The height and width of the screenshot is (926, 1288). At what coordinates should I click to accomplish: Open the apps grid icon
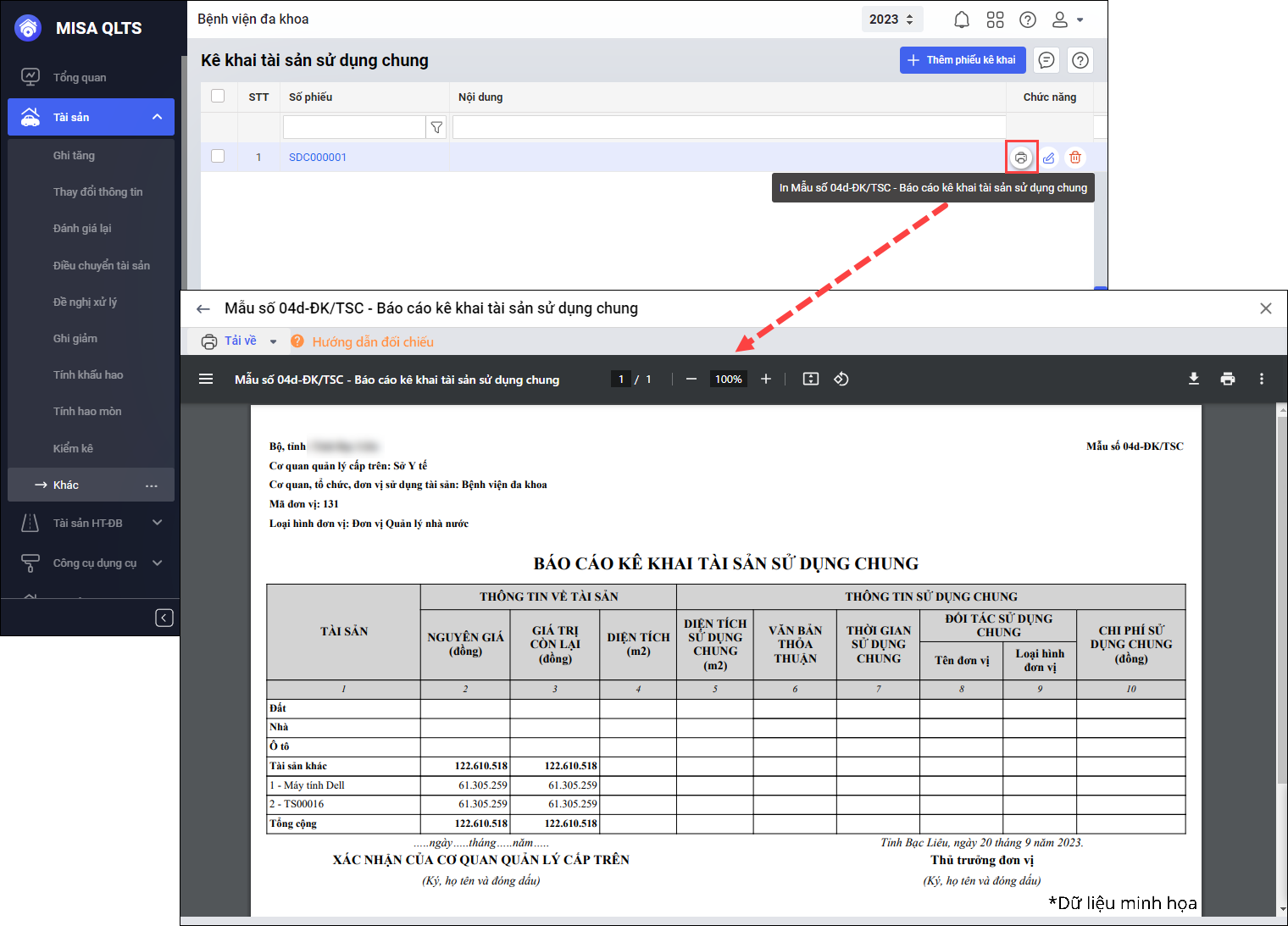pyautogui.click(x=995, y=19)
